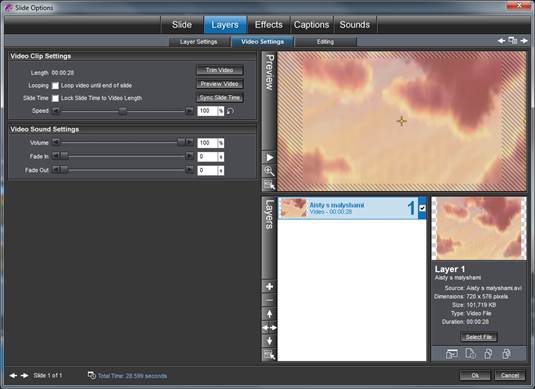Click the layers list options icon
The width and height of the screenshot is (535, 389).
pos(270,355)
